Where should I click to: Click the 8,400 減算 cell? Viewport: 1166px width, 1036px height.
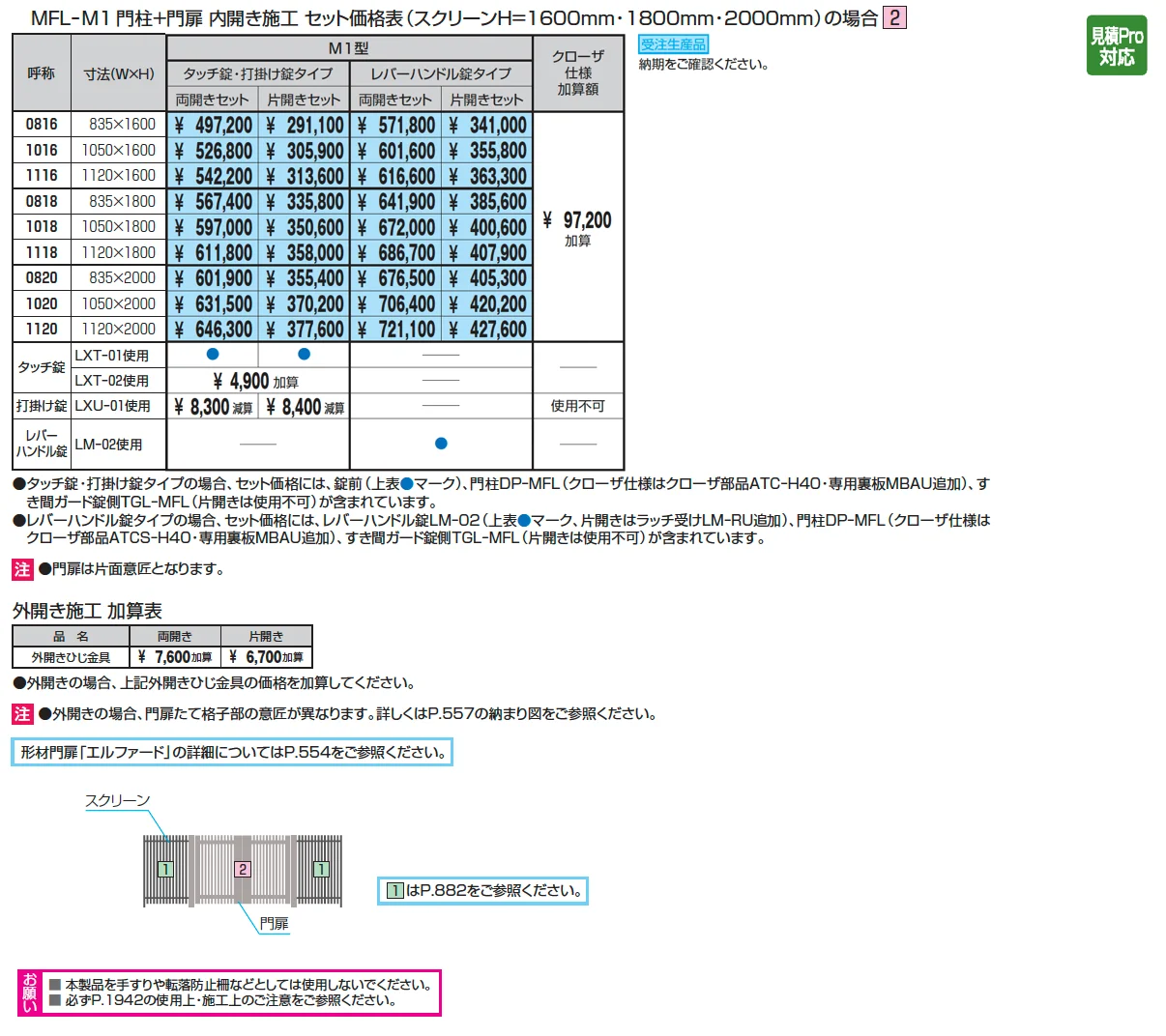pos(305,407)
